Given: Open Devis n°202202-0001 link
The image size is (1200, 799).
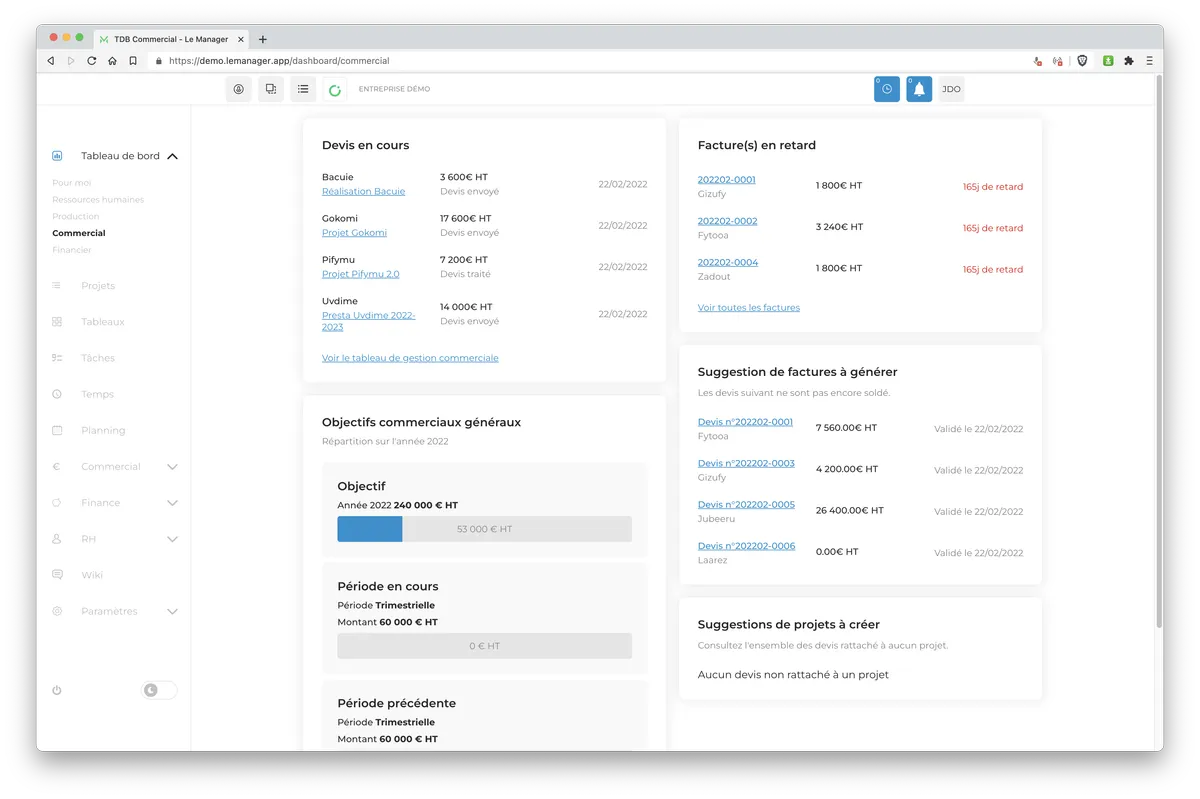Looking at the screenshot, I should (745, 422).
